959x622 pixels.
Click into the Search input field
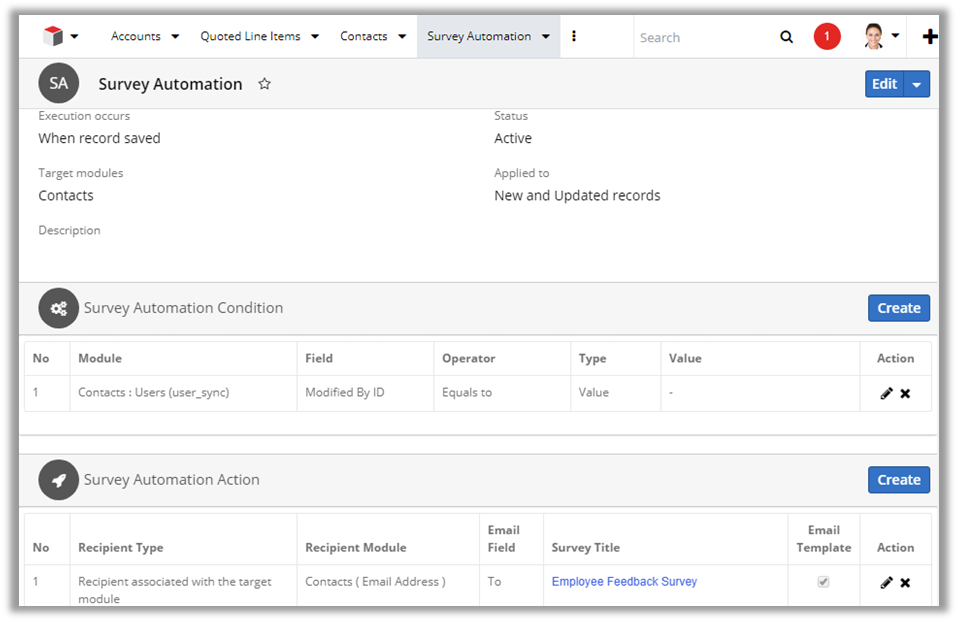click(x=705, y=37)
